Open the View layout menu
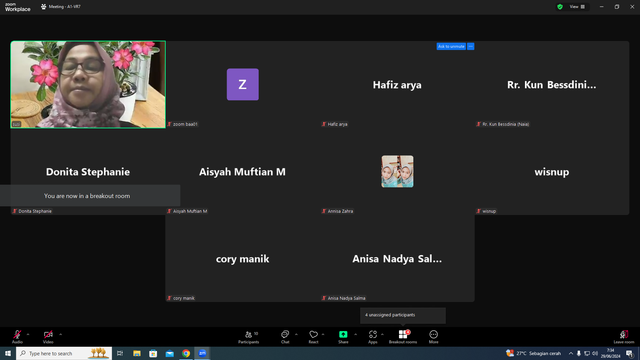 tap(577, 7)
